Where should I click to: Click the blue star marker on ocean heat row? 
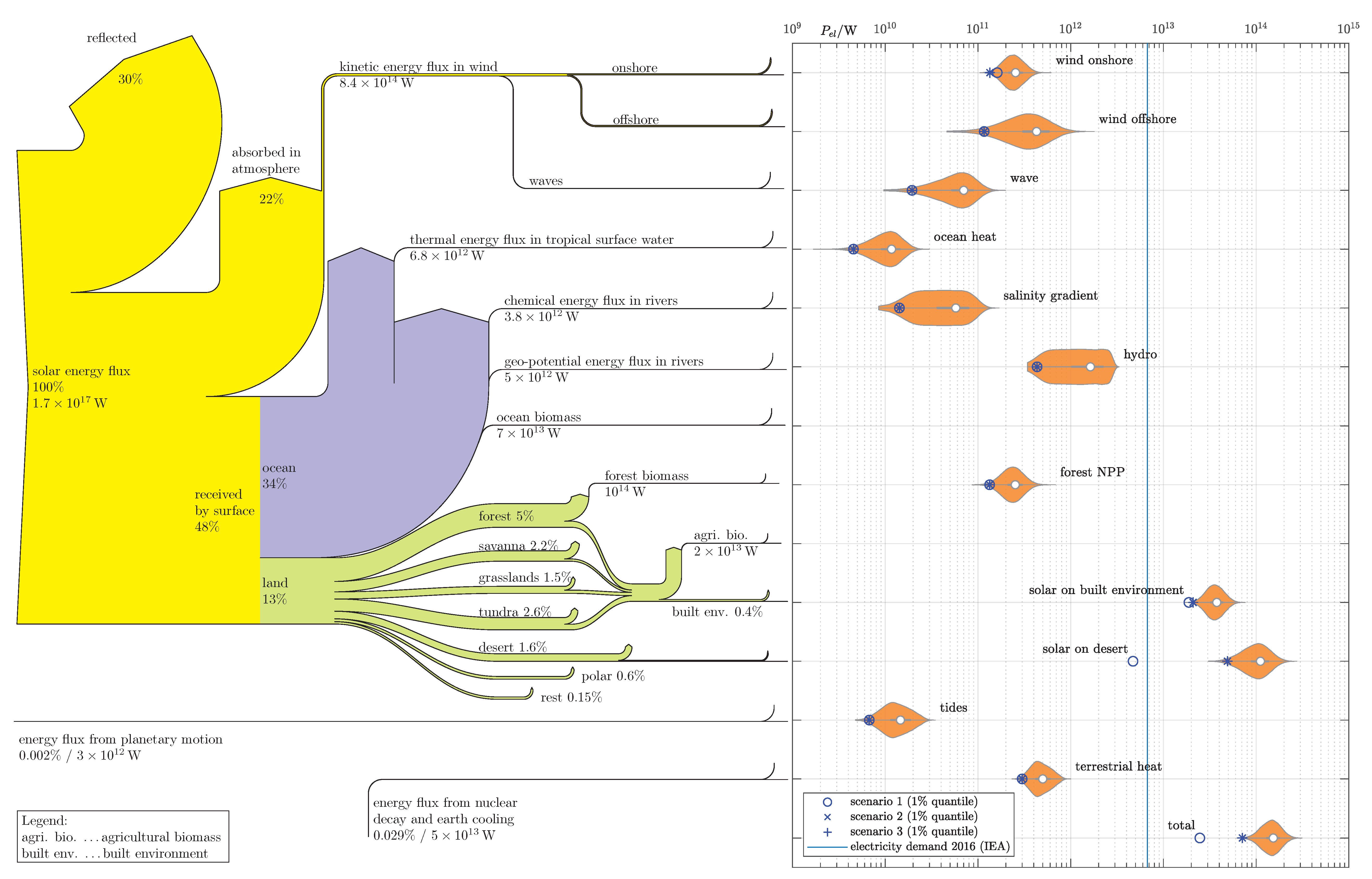coord(853,249)
